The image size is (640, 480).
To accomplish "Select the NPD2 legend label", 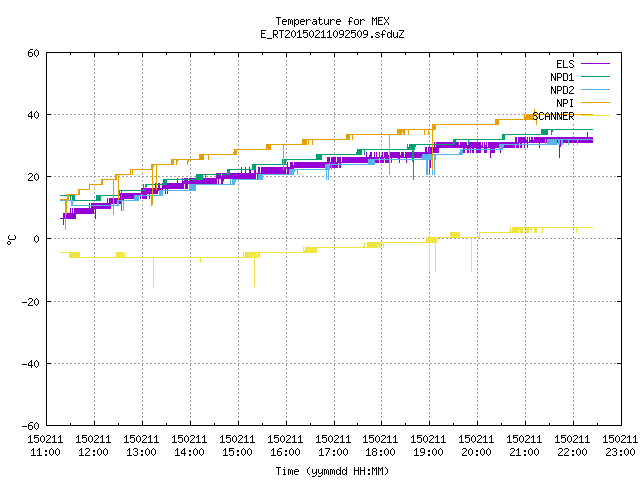I will click(562, 90).
